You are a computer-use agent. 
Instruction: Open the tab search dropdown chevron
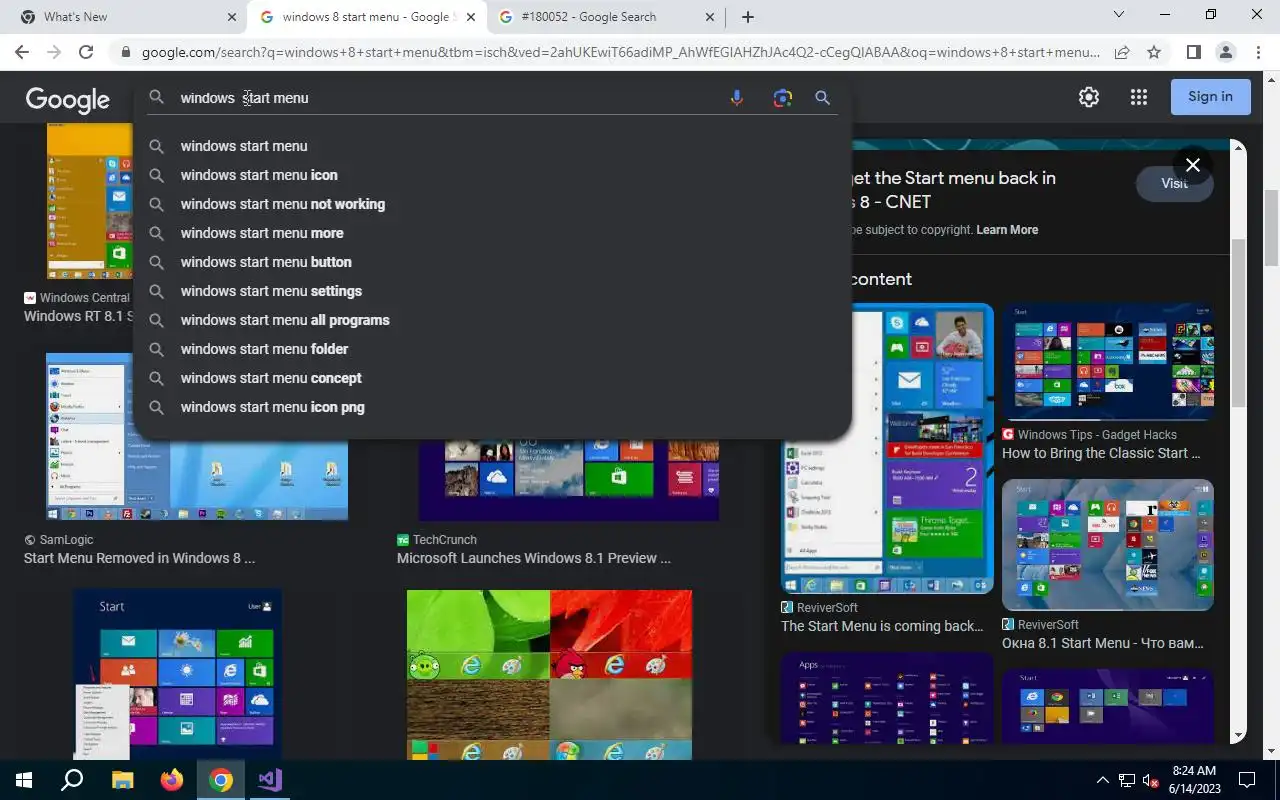[1119, 15]
